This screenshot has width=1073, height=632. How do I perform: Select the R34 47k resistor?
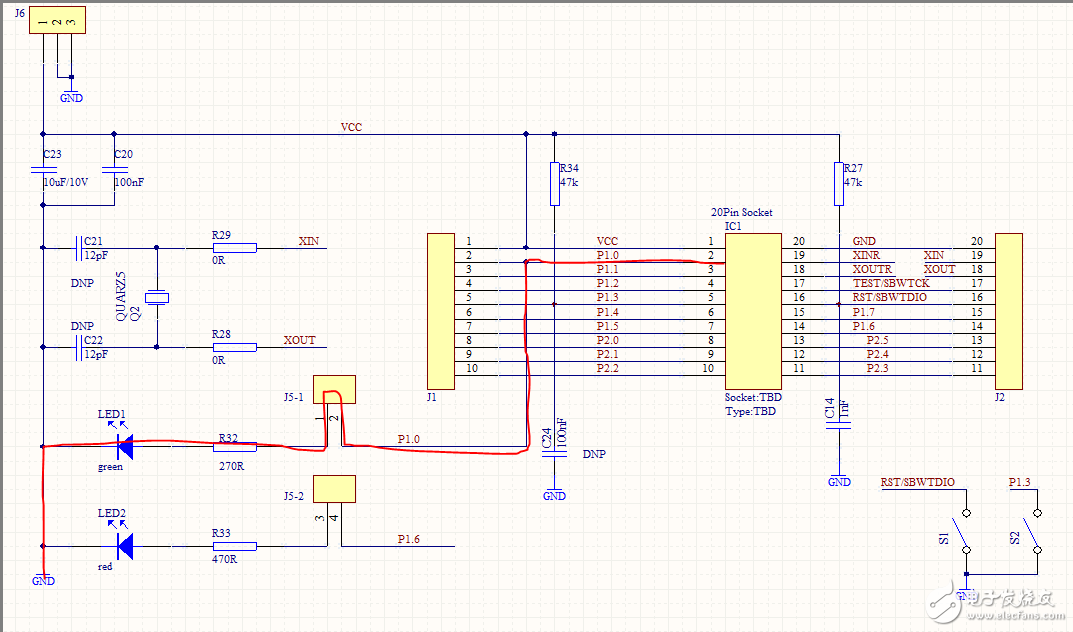[x=554, y=184]
